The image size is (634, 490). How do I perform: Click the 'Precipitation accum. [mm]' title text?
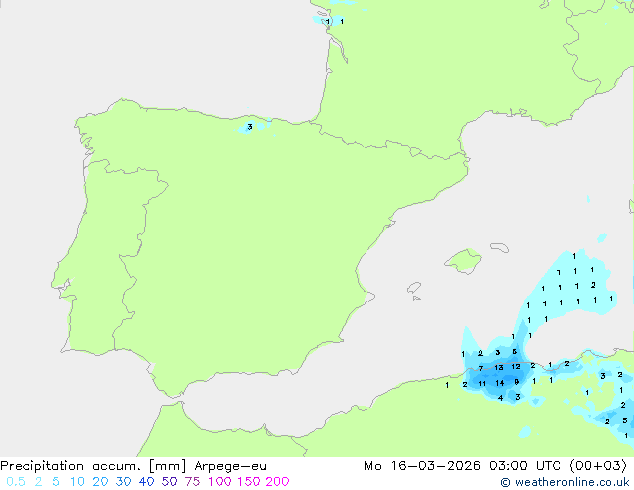coord(93,466)
